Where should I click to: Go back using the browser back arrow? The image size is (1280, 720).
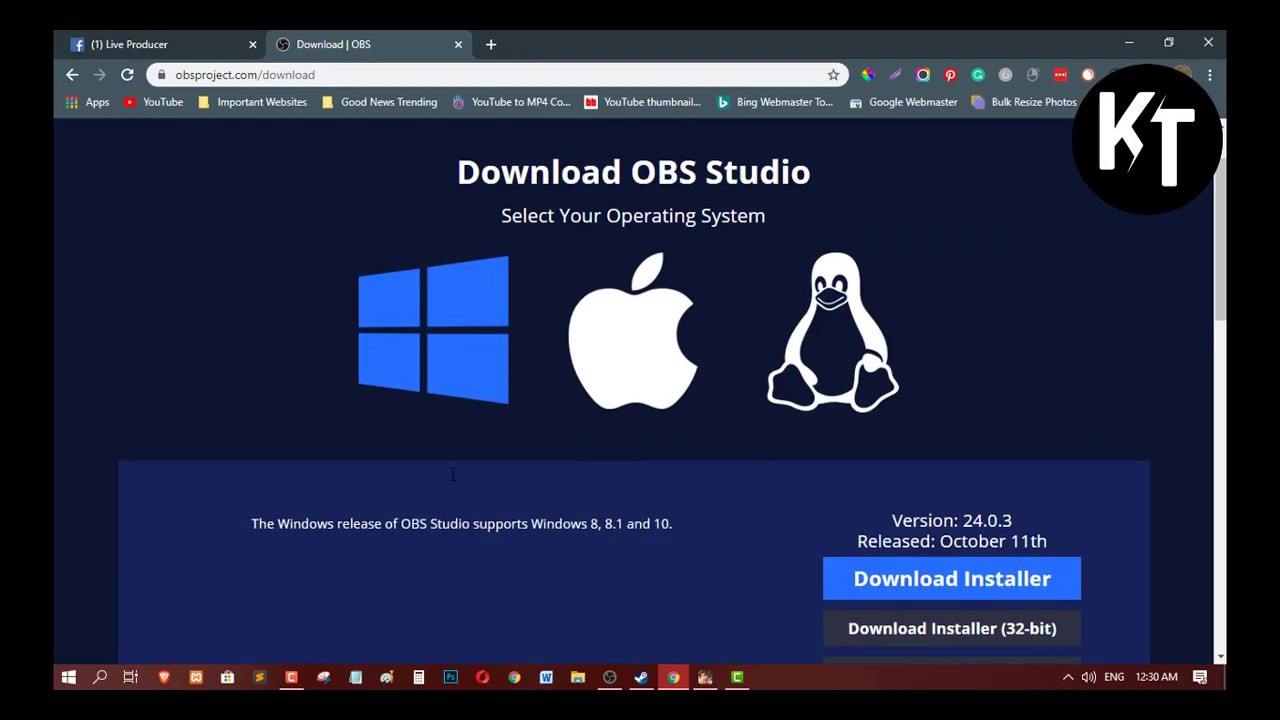tap(72, 75)
